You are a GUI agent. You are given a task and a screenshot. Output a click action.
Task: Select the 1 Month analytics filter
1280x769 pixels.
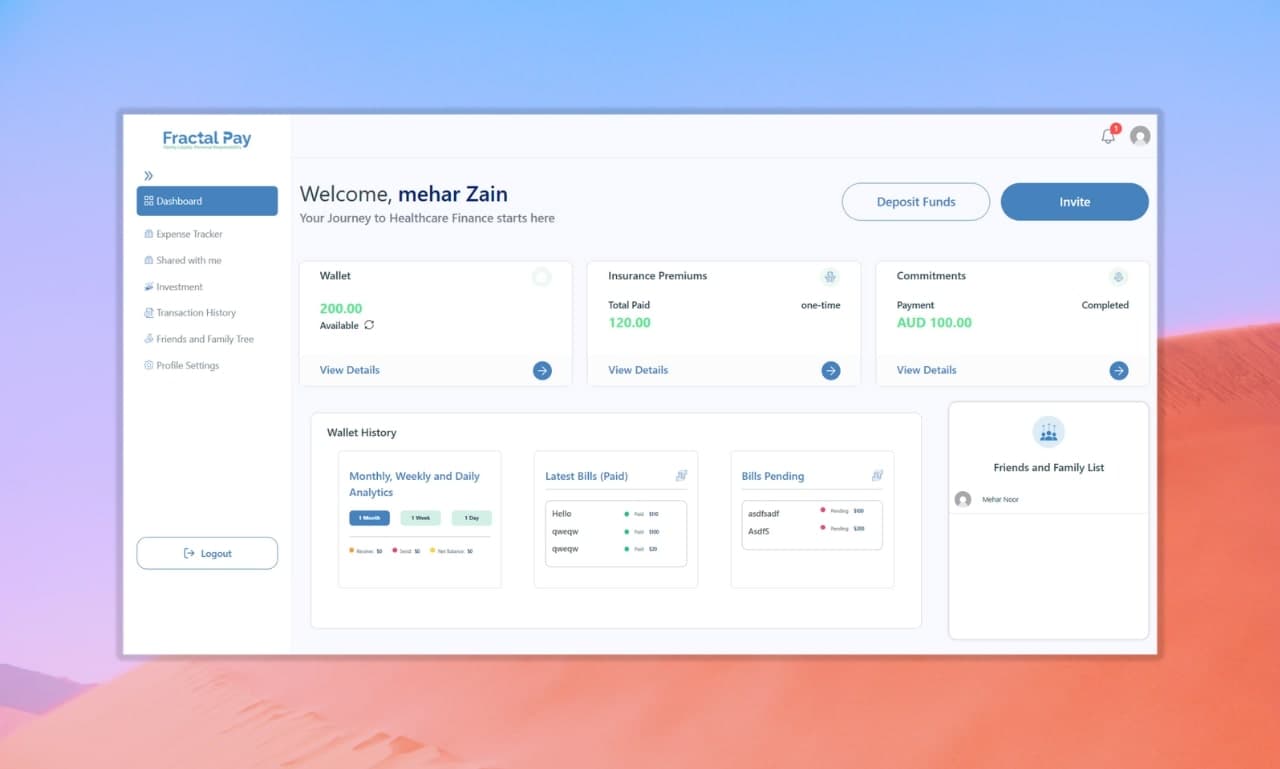(x=369, y=518)
